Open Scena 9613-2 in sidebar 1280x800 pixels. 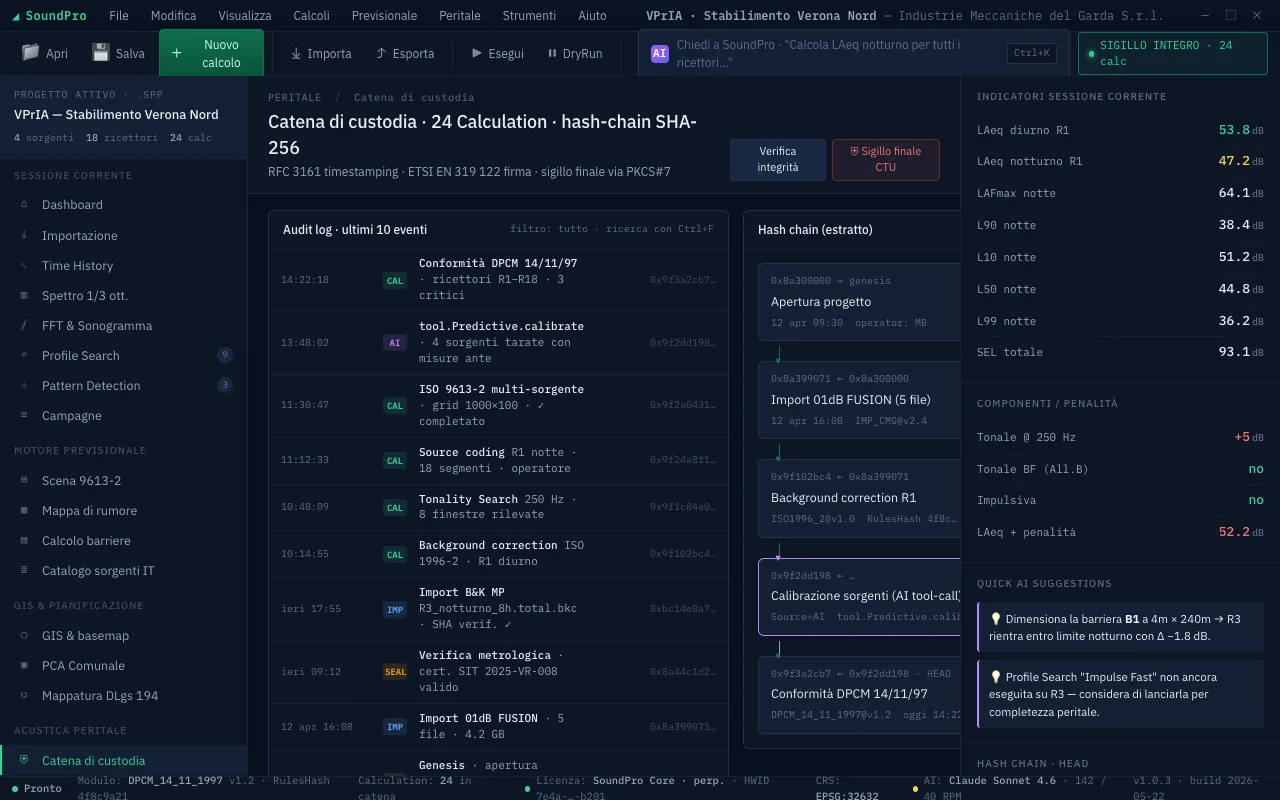coord(124,480)
